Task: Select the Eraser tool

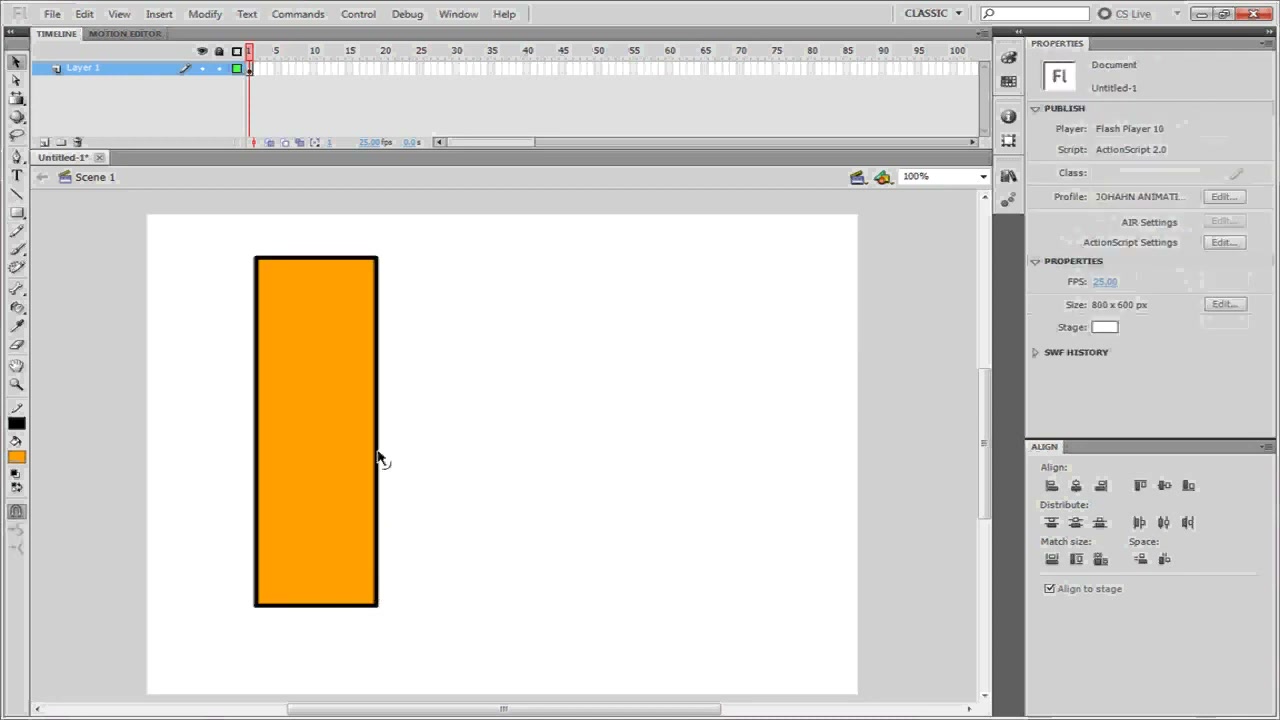Action: point(16,344)
